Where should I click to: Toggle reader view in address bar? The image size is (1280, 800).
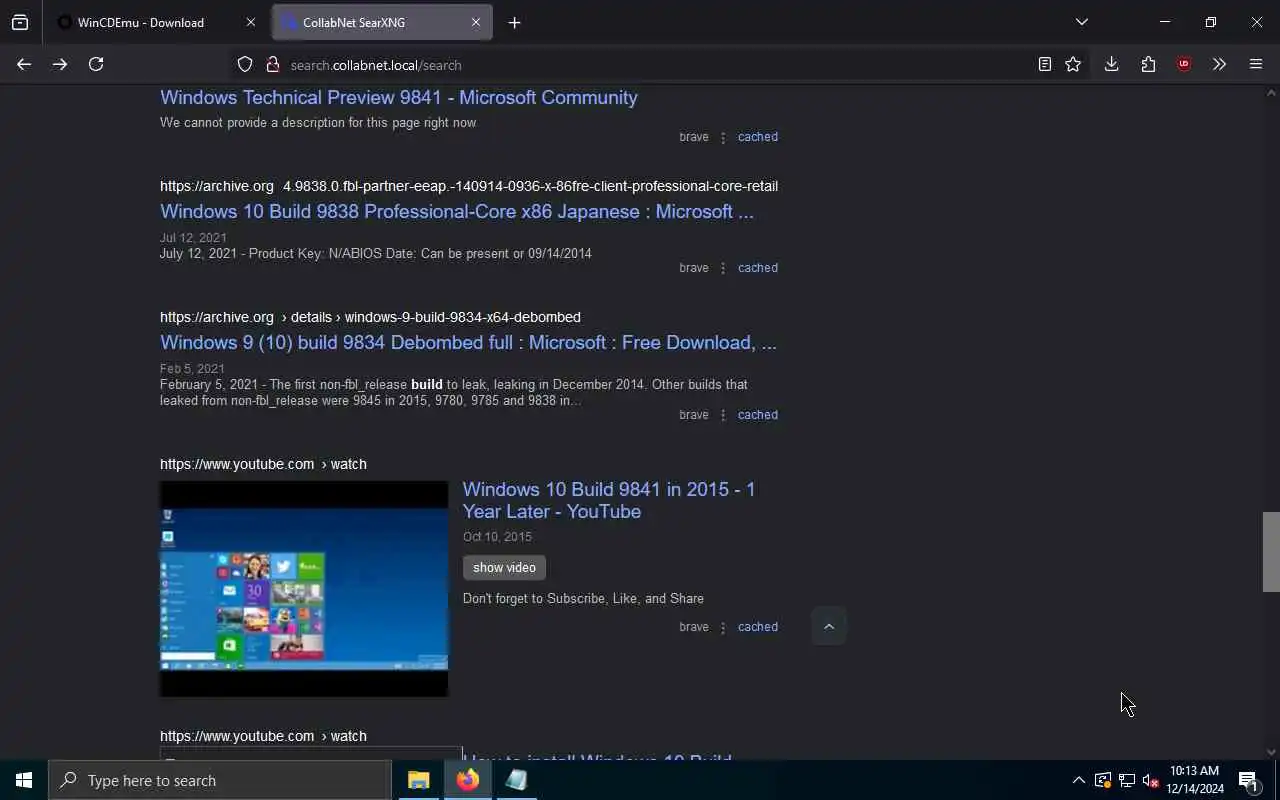point(1044,64)
